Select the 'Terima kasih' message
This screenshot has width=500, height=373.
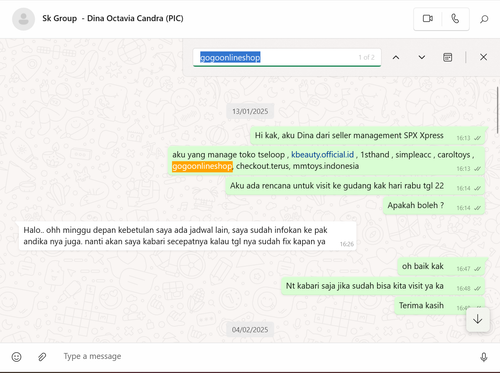pos(440,306)
